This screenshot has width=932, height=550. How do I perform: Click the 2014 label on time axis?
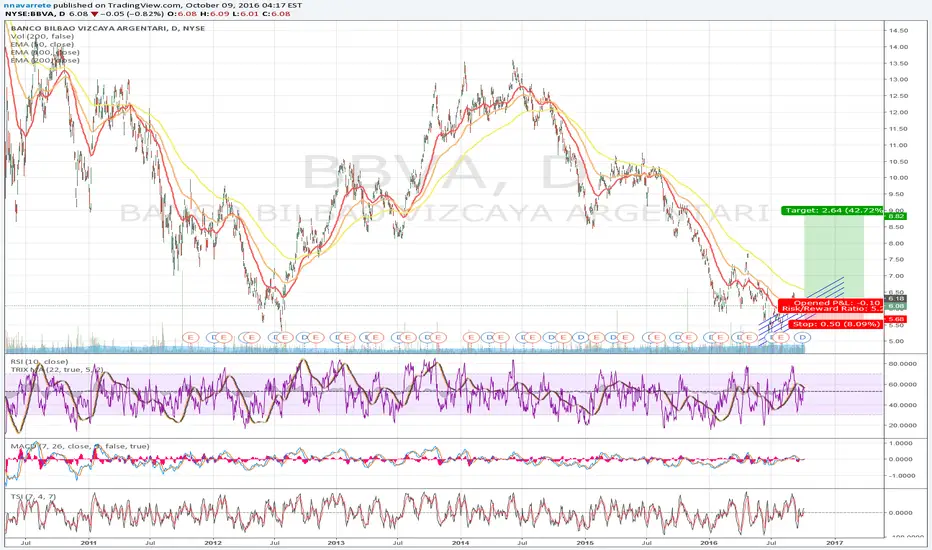click(x=461, y=542)
